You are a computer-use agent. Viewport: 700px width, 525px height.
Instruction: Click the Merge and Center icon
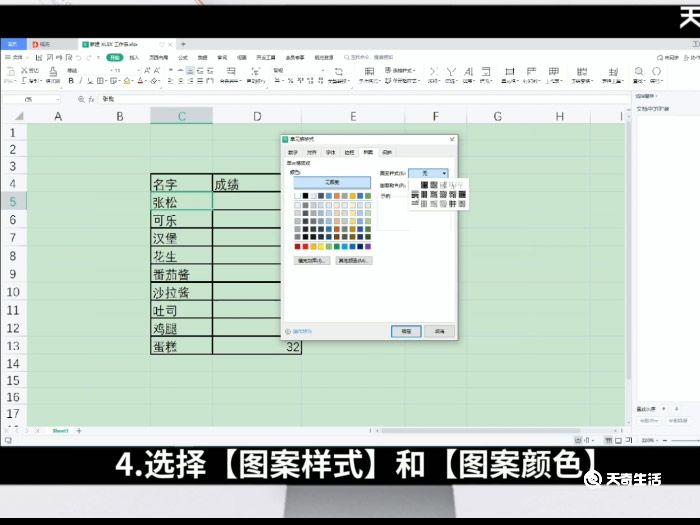click(x=231, y=71)
